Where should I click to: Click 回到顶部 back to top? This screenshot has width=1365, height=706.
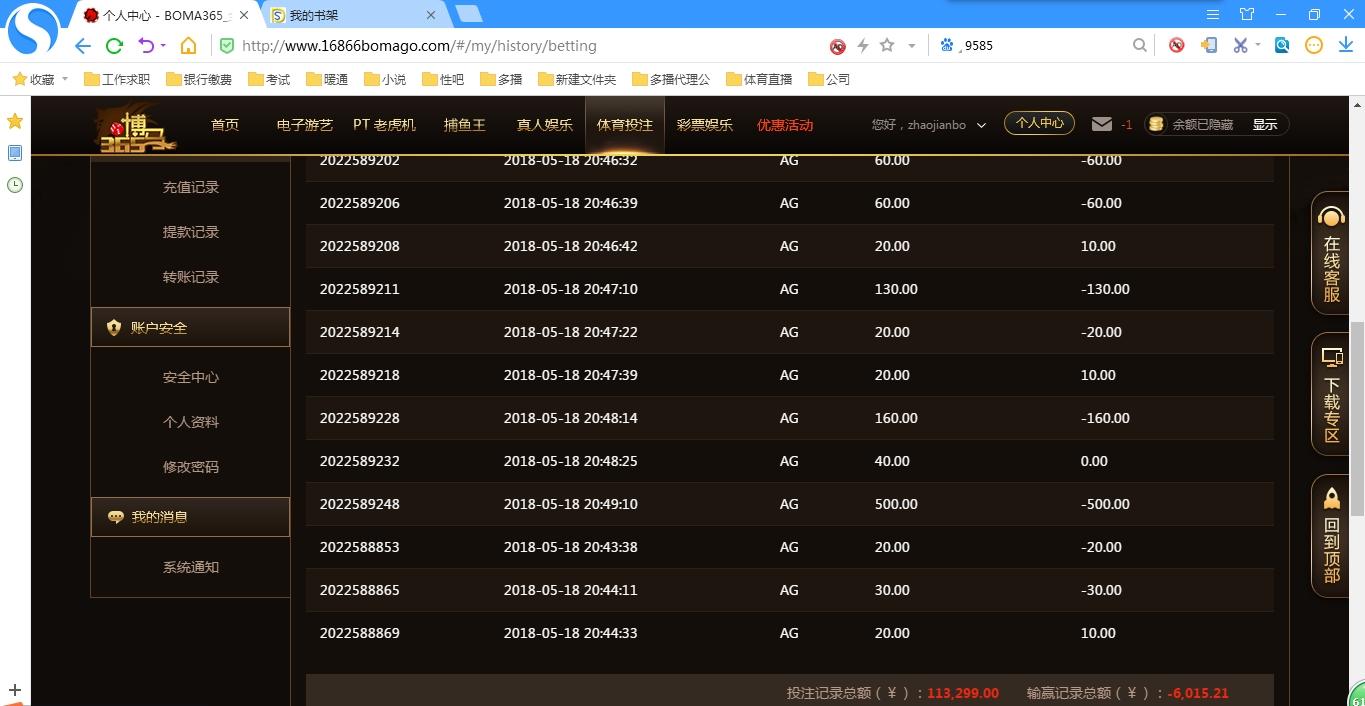[1330, 536]
